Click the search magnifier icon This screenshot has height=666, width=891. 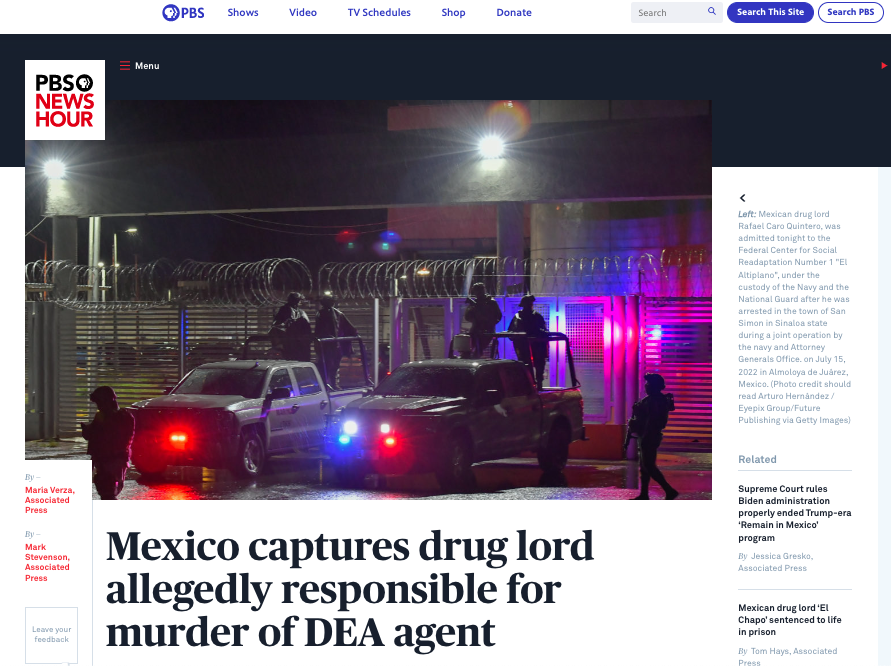711,11
